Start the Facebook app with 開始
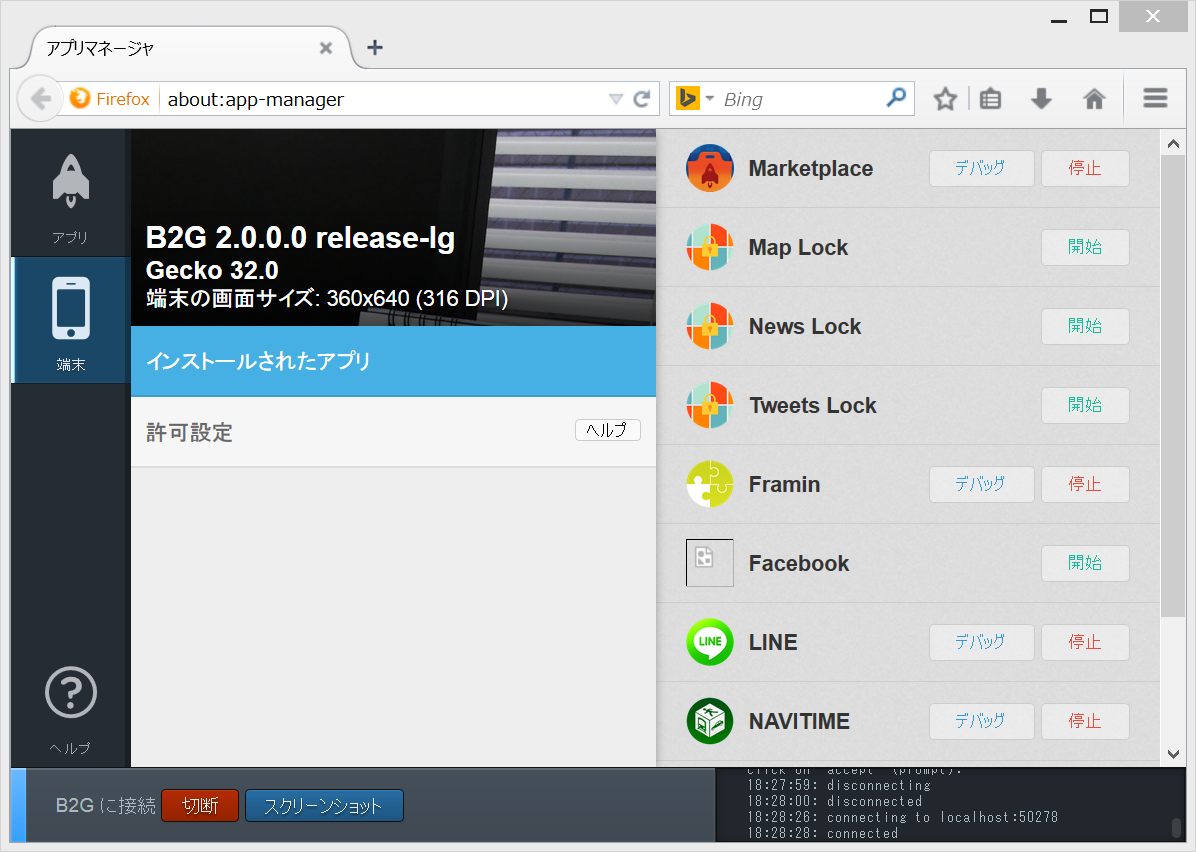The image size is (1196, 852). click(x=1085, y=563)
